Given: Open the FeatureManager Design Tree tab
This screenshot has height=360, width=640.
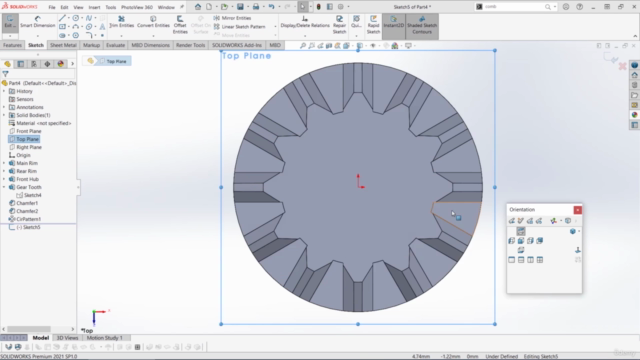Looking at the screenshot, I should [x=7, y=64].
